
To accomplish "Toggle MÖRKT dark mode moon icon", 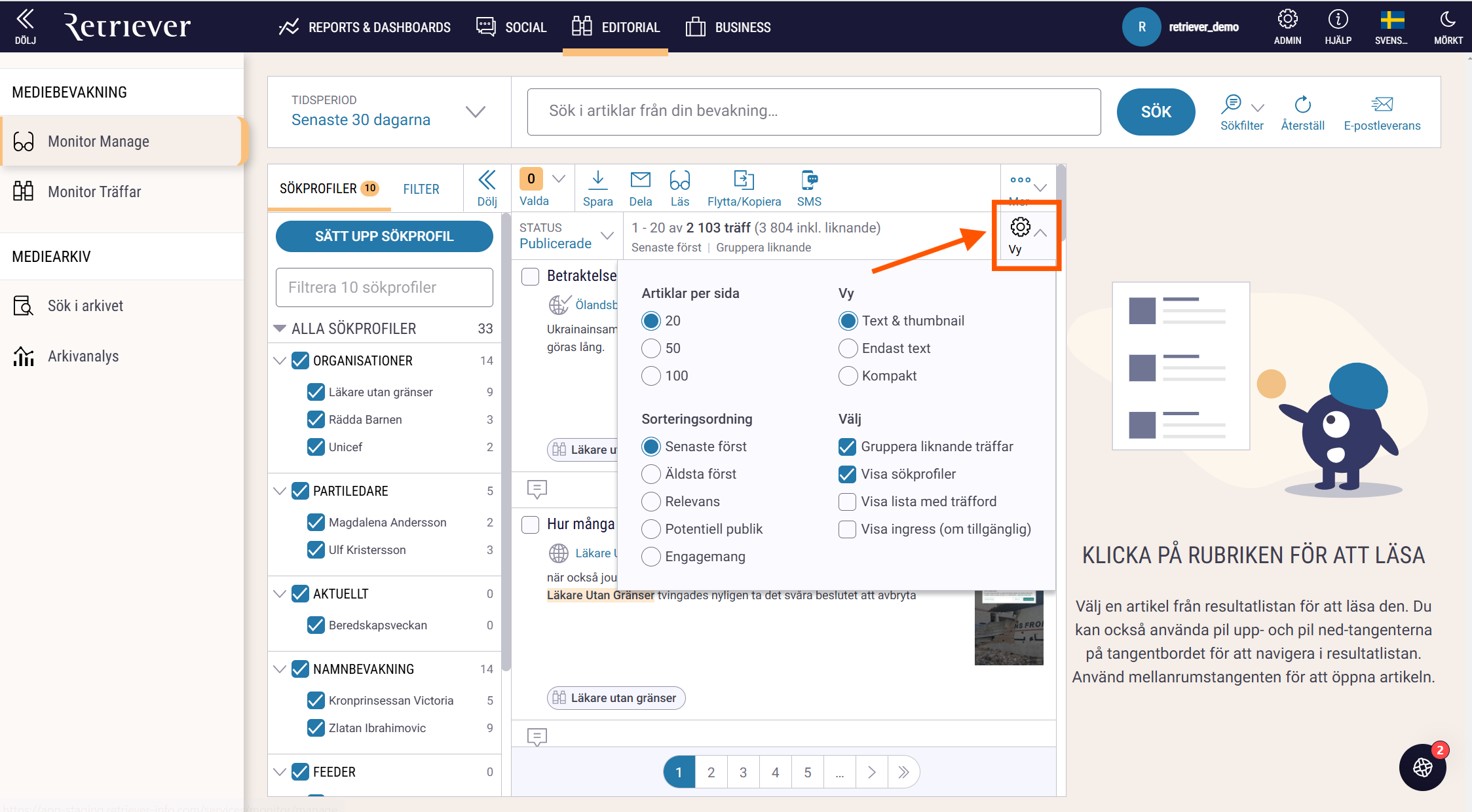I will [1448, 19].
